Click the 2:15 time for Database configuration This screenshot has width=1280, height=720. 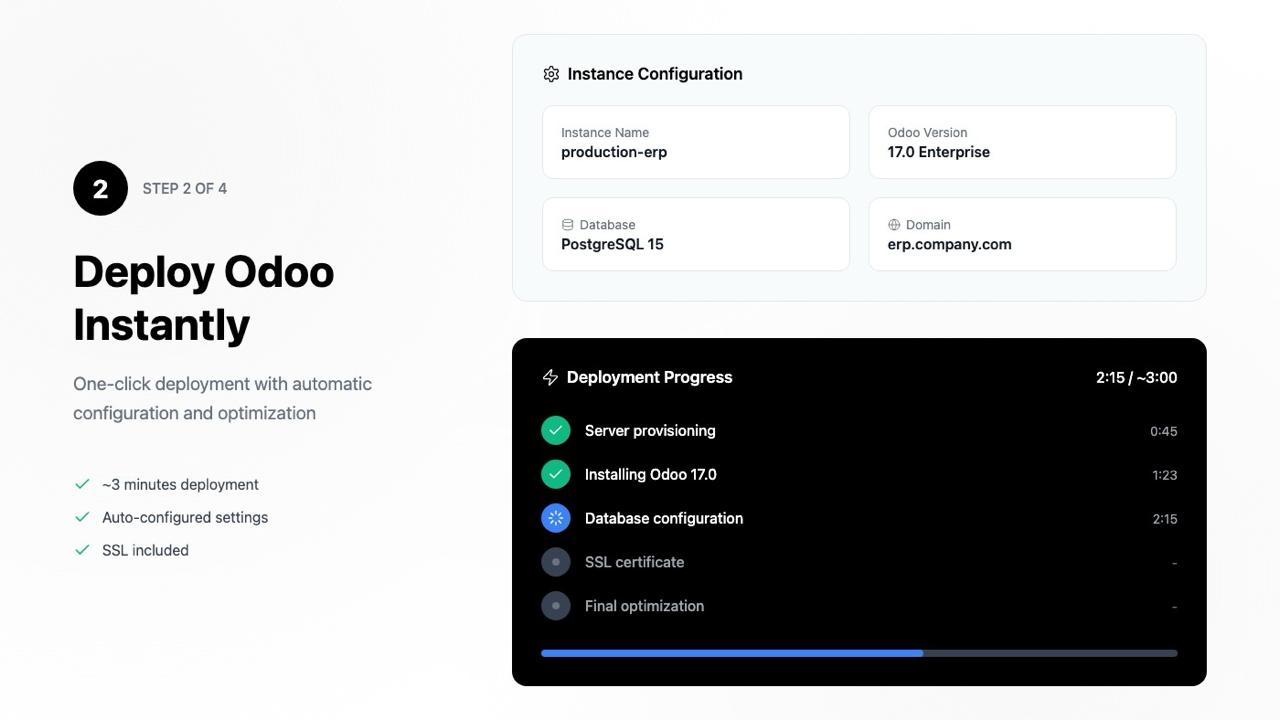pos(1164,519)
